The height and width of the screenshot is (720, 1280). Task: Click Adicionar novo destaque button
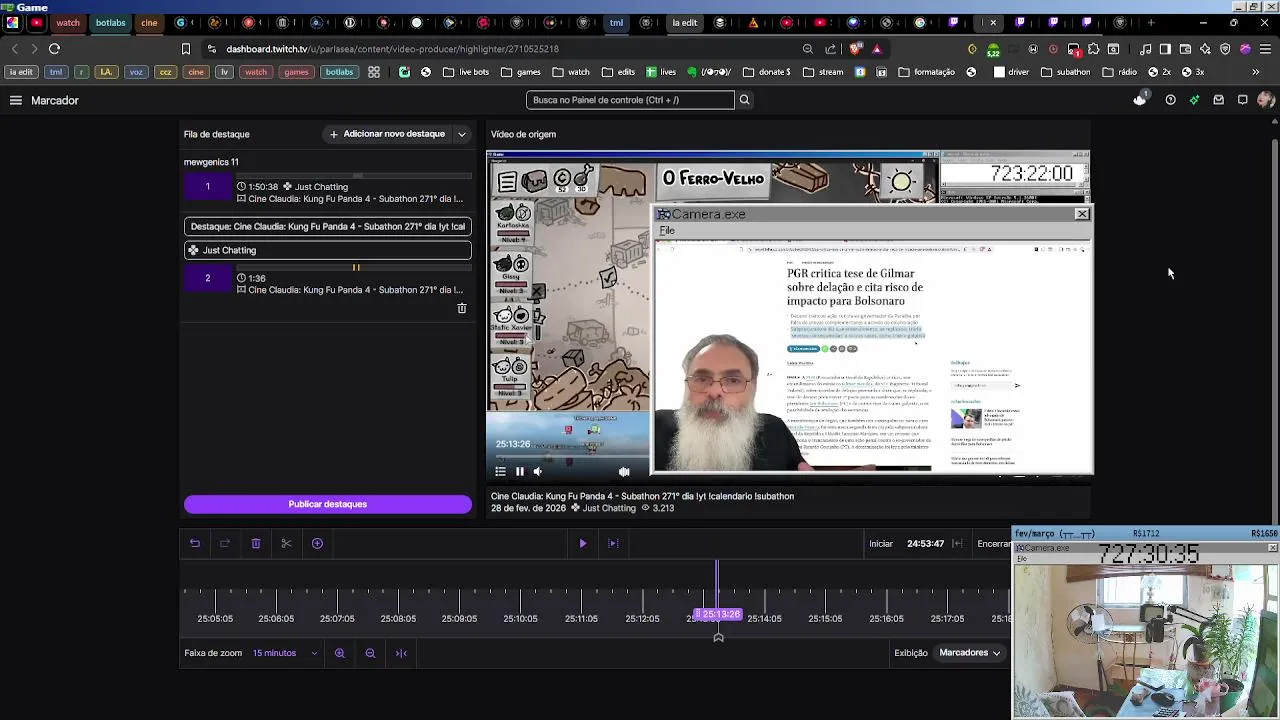387,134
